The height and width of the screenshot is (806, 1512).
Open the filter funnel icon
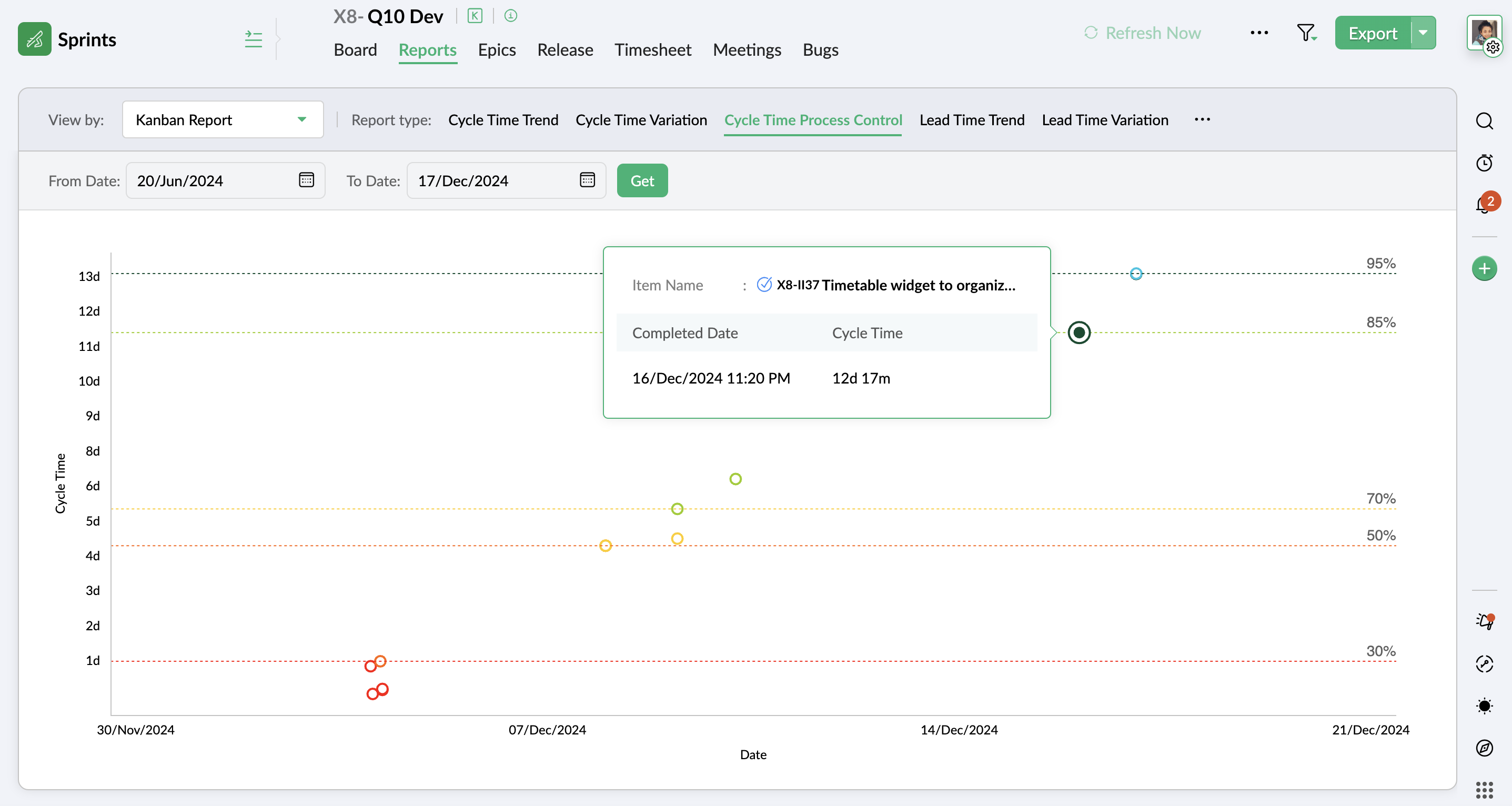point(1305,33)
